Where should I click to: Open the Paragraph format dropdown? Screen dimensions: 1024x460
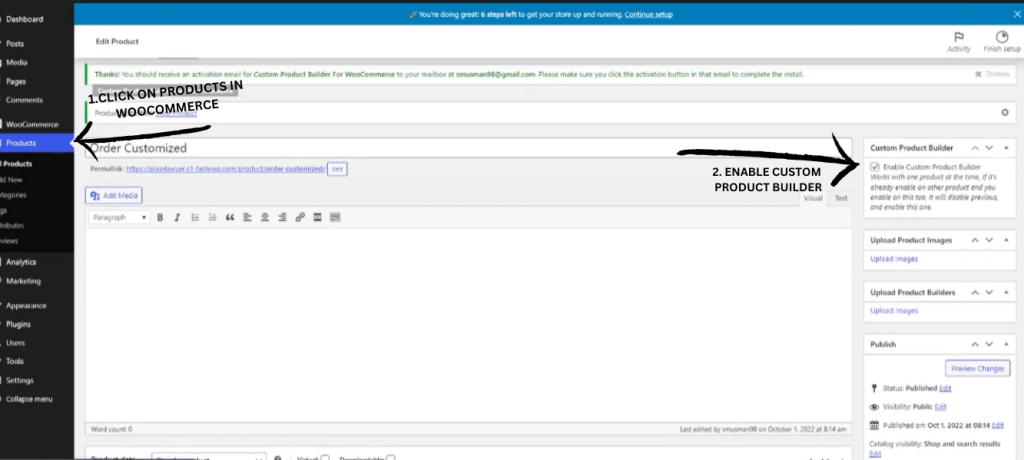pos(119,218)
